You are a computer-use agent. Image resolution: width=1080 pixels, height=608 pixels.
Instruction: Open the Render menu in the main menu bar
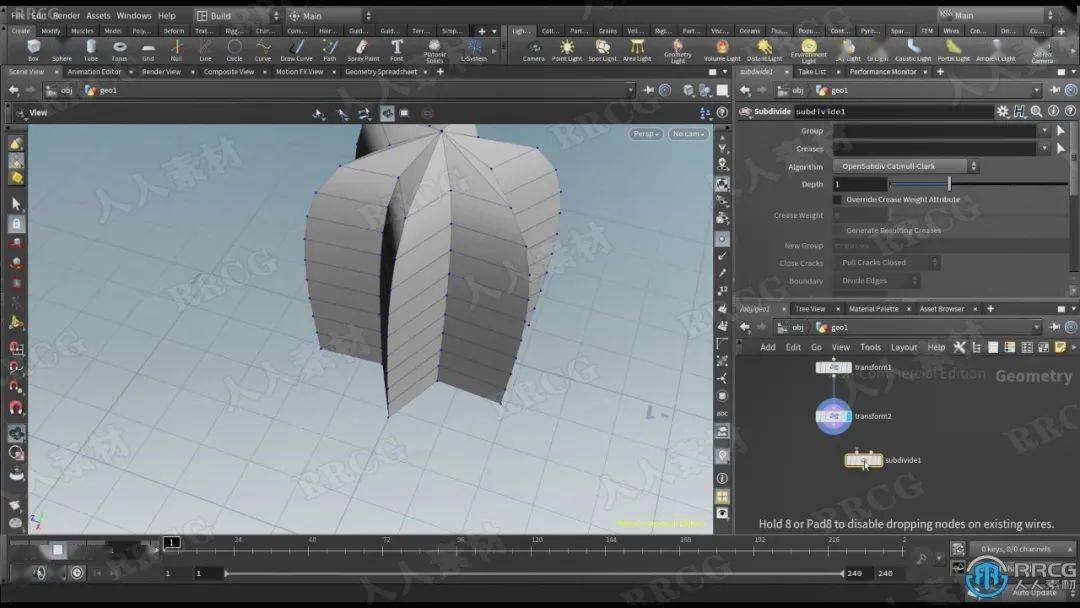(66, 15)
